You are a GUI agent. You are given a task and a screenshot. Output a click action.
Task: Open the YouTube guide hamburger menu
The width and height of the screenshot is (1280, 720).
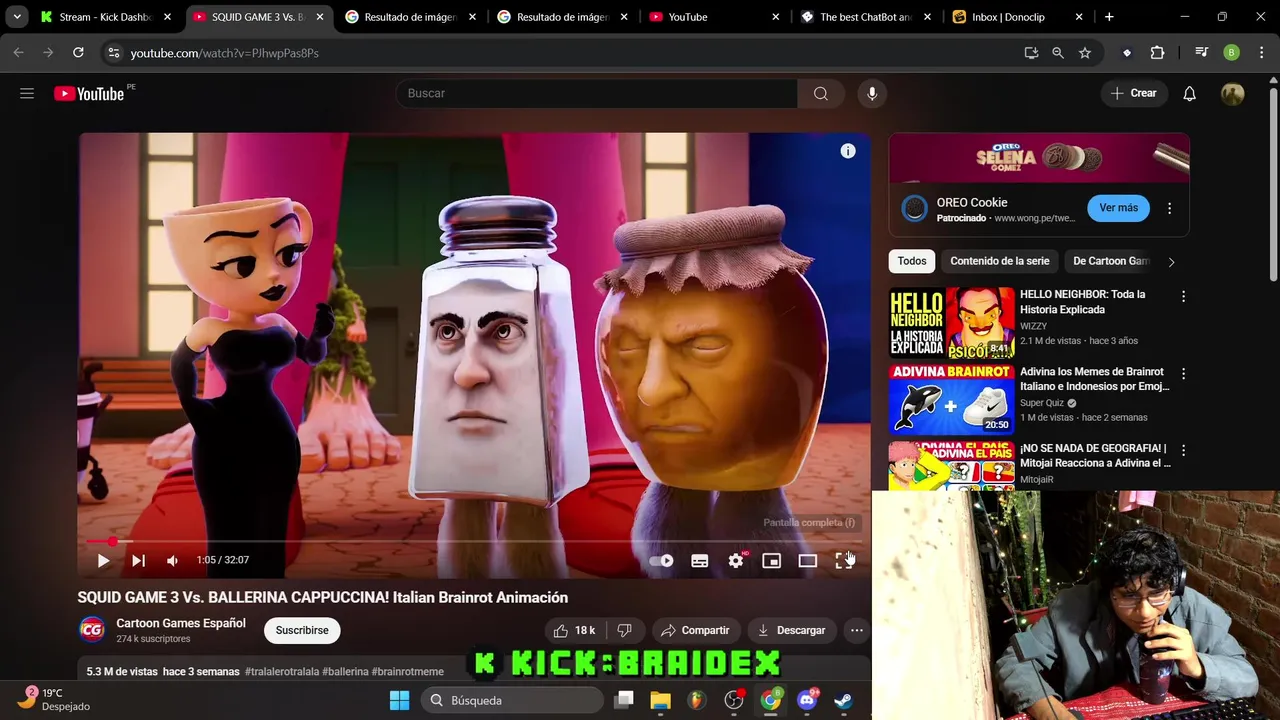[27, 93]
